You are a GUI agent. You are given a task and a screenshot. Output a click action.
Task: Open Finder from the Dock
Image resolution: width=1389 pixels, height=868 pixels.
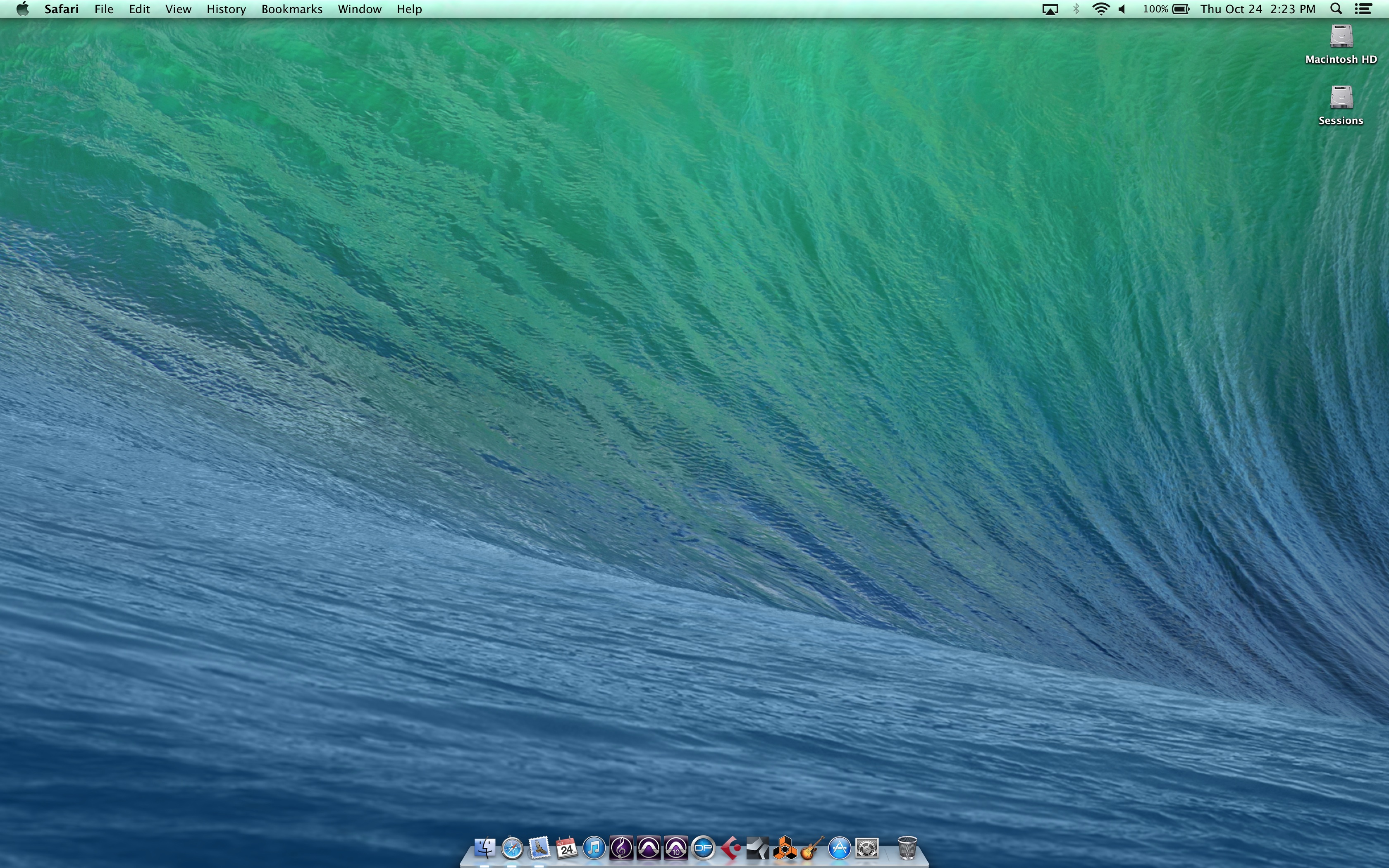[x=484, y=847]
